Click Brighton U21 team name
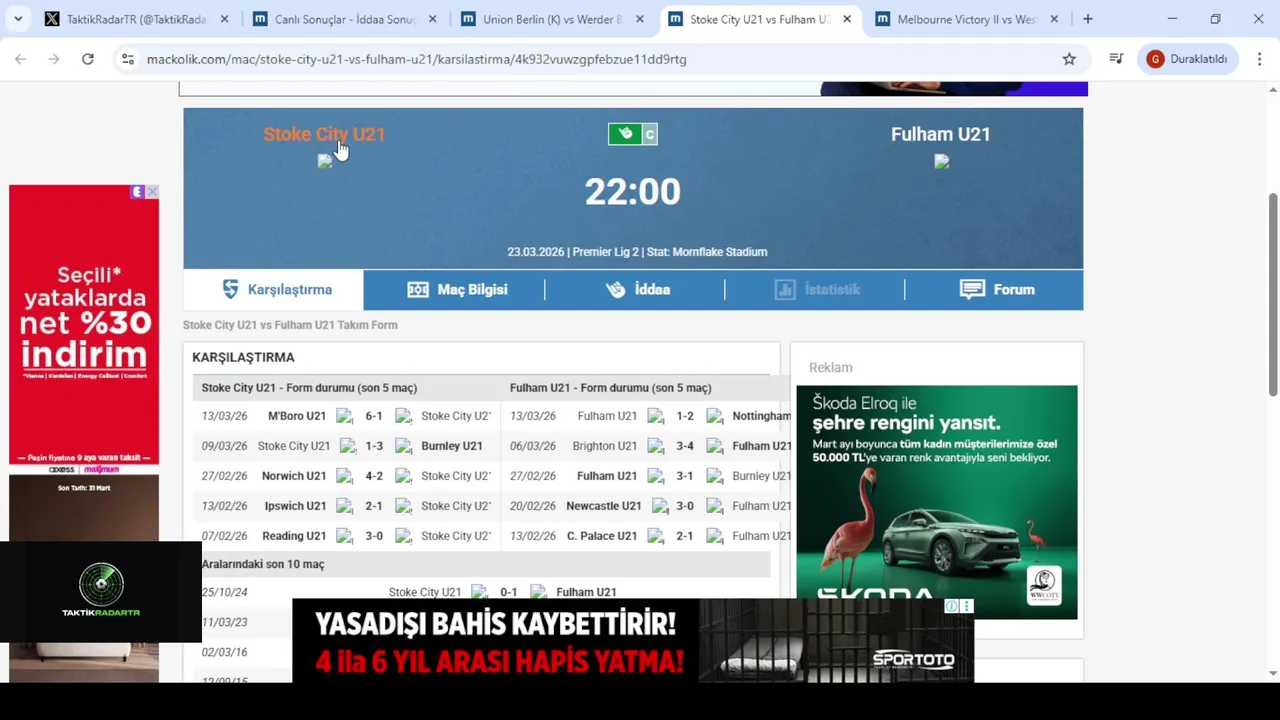The width and height of the screenshot is (1280, 720). point(605,446)
